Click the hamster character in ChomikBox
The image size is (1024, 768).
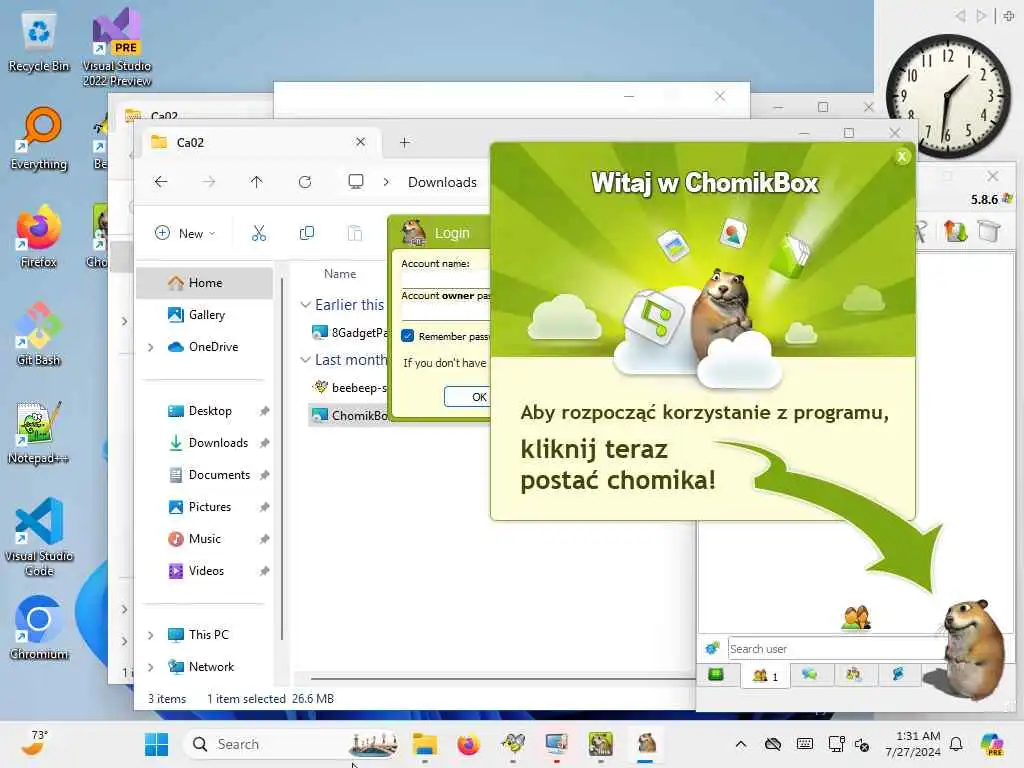(x=974, y=649)
